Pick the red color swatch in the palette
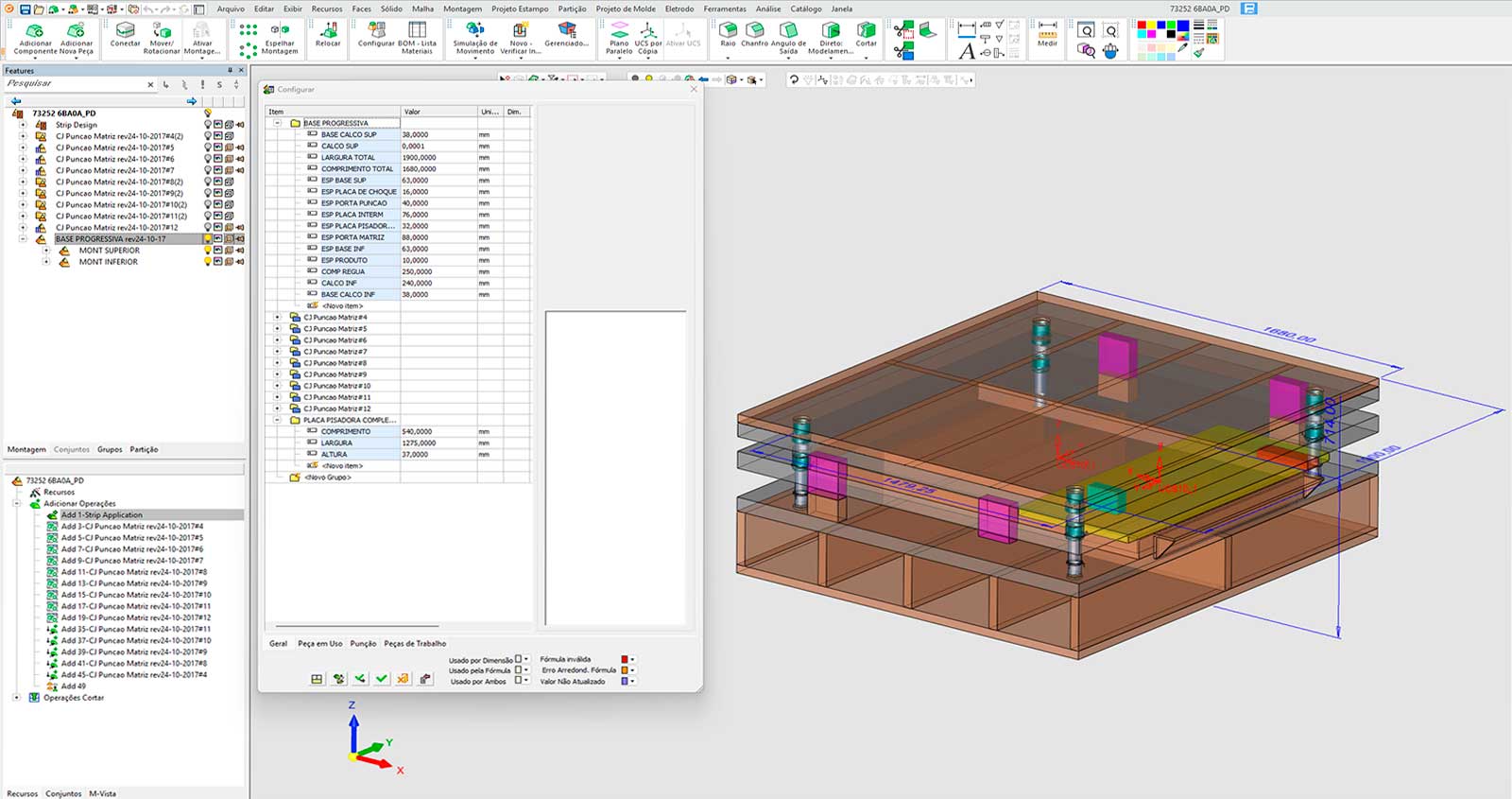 pyautogui.click(x=1142, y=26)
